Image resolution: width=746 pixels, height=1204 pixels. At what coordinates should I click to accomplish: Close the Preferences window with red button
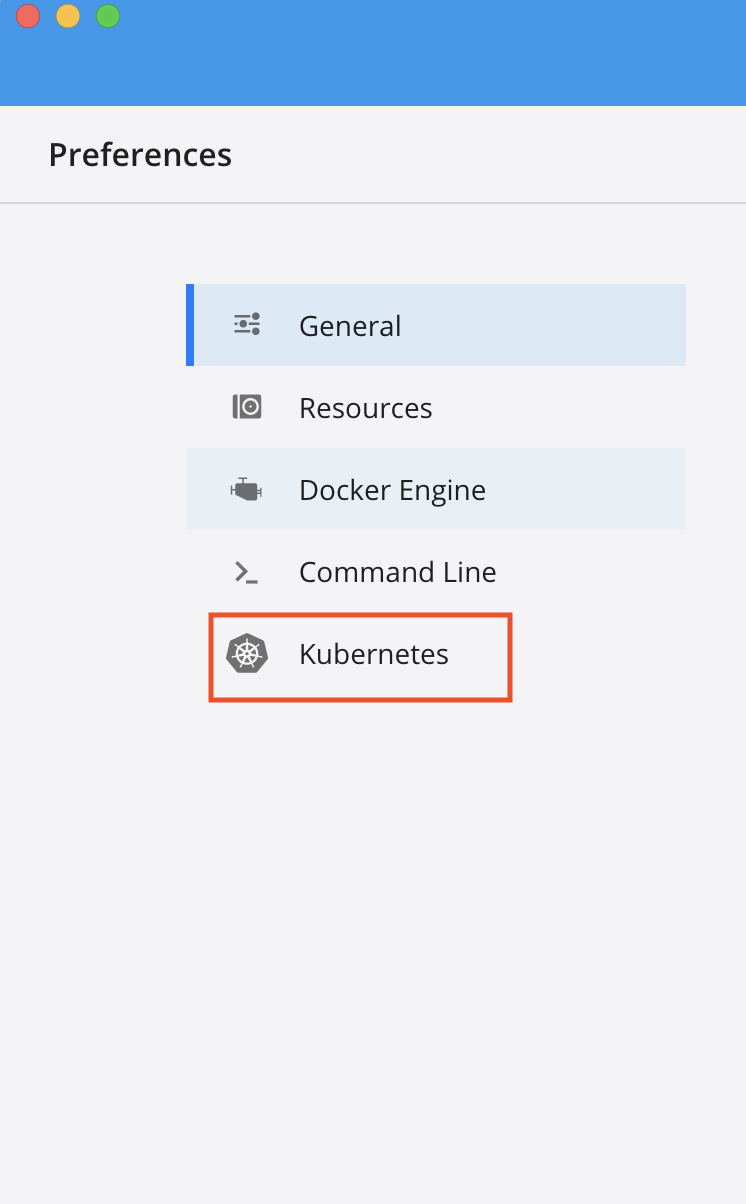tap(28, 16)
